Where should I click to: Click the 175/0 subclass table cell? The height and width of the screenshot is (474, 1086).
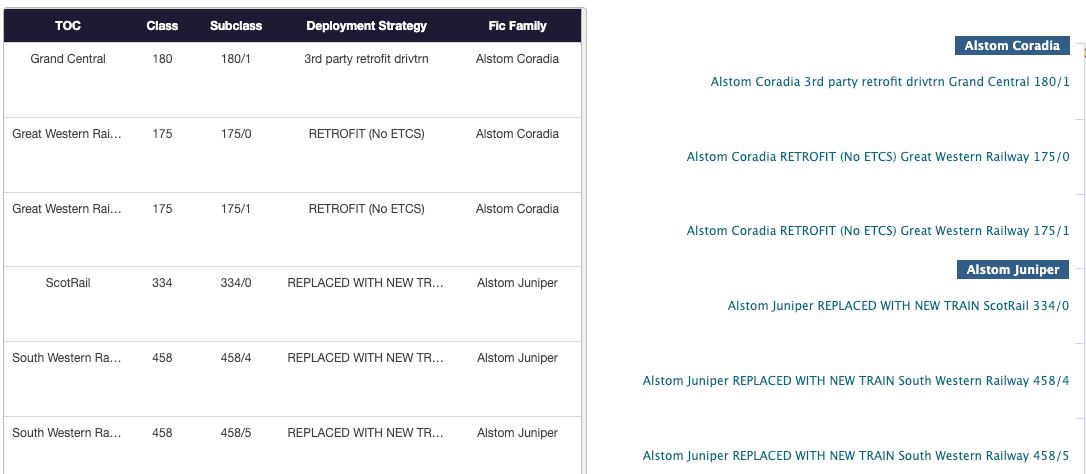(x=236, y=134)
